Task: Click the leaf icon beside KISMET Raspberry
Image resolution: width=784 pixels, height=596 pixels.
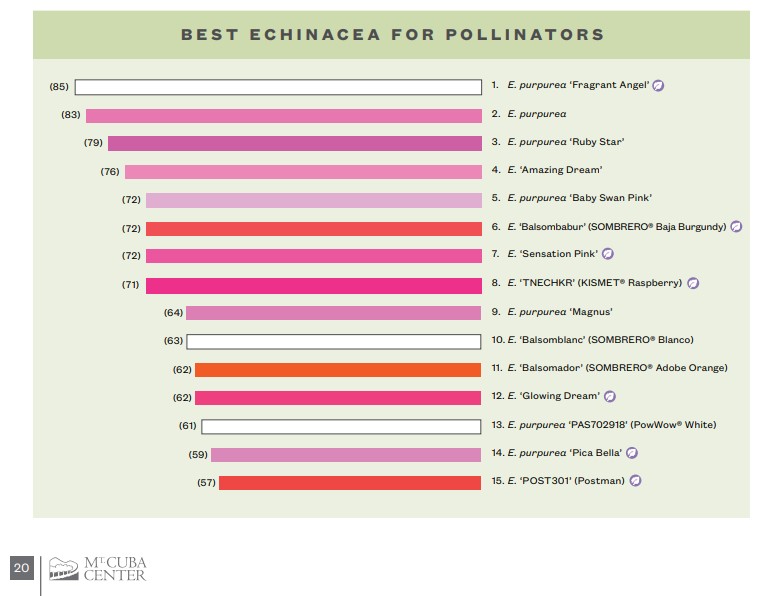Action: tap(692, 283)
